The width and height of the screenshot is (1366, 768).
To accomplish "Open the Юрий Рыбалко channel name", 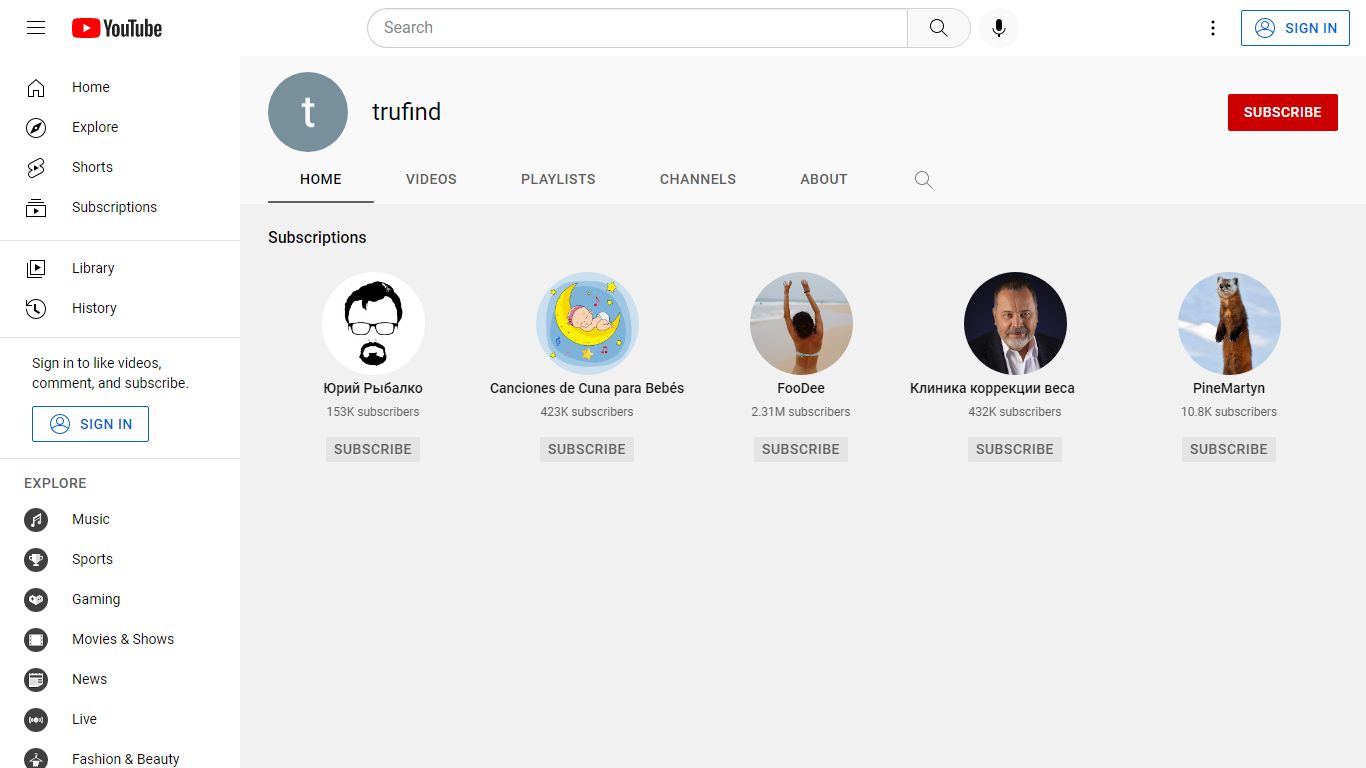I will click(373, 388).
